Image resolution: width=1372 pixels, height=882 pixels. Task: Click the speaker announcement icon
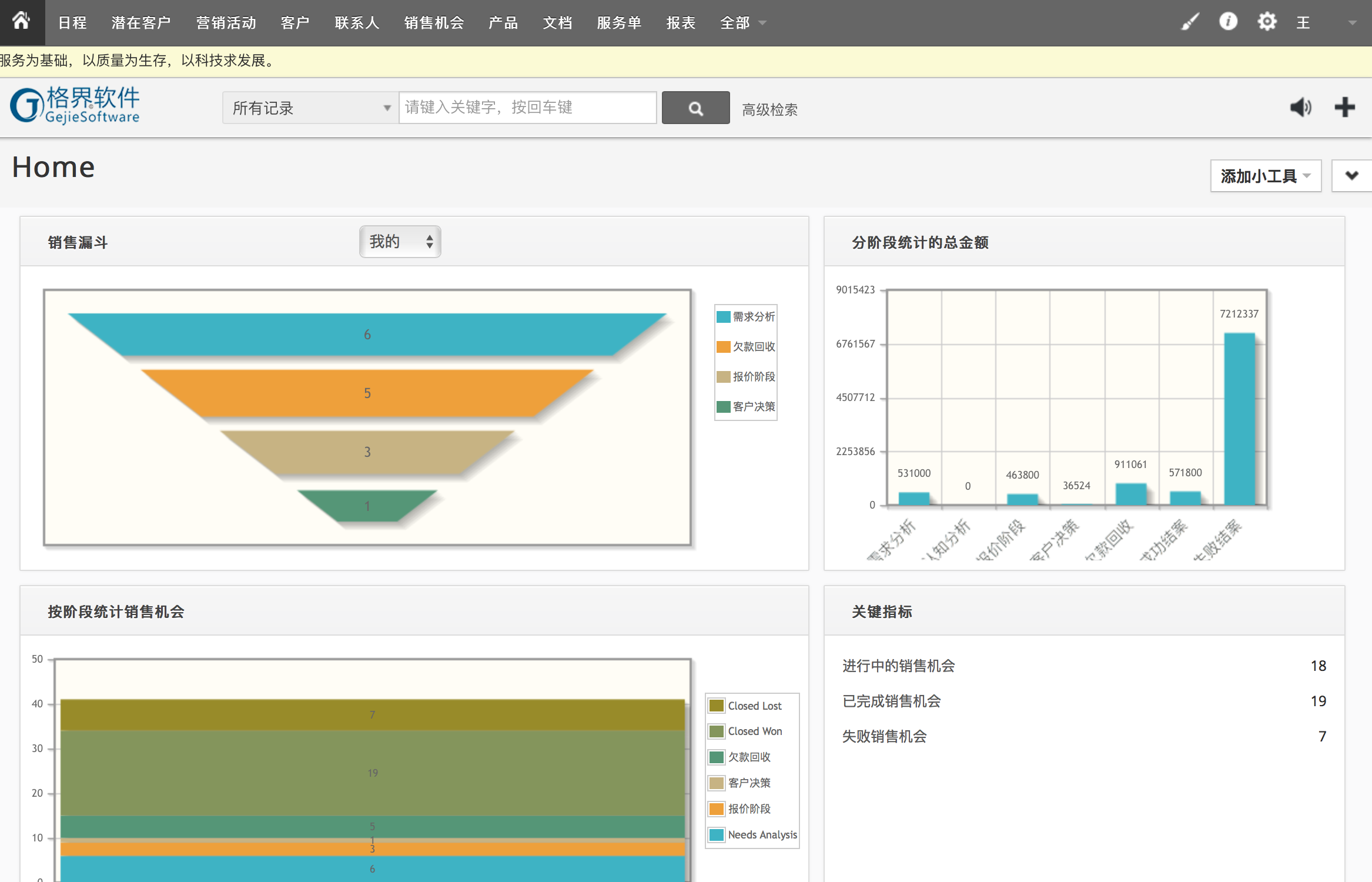[1300, 108]
